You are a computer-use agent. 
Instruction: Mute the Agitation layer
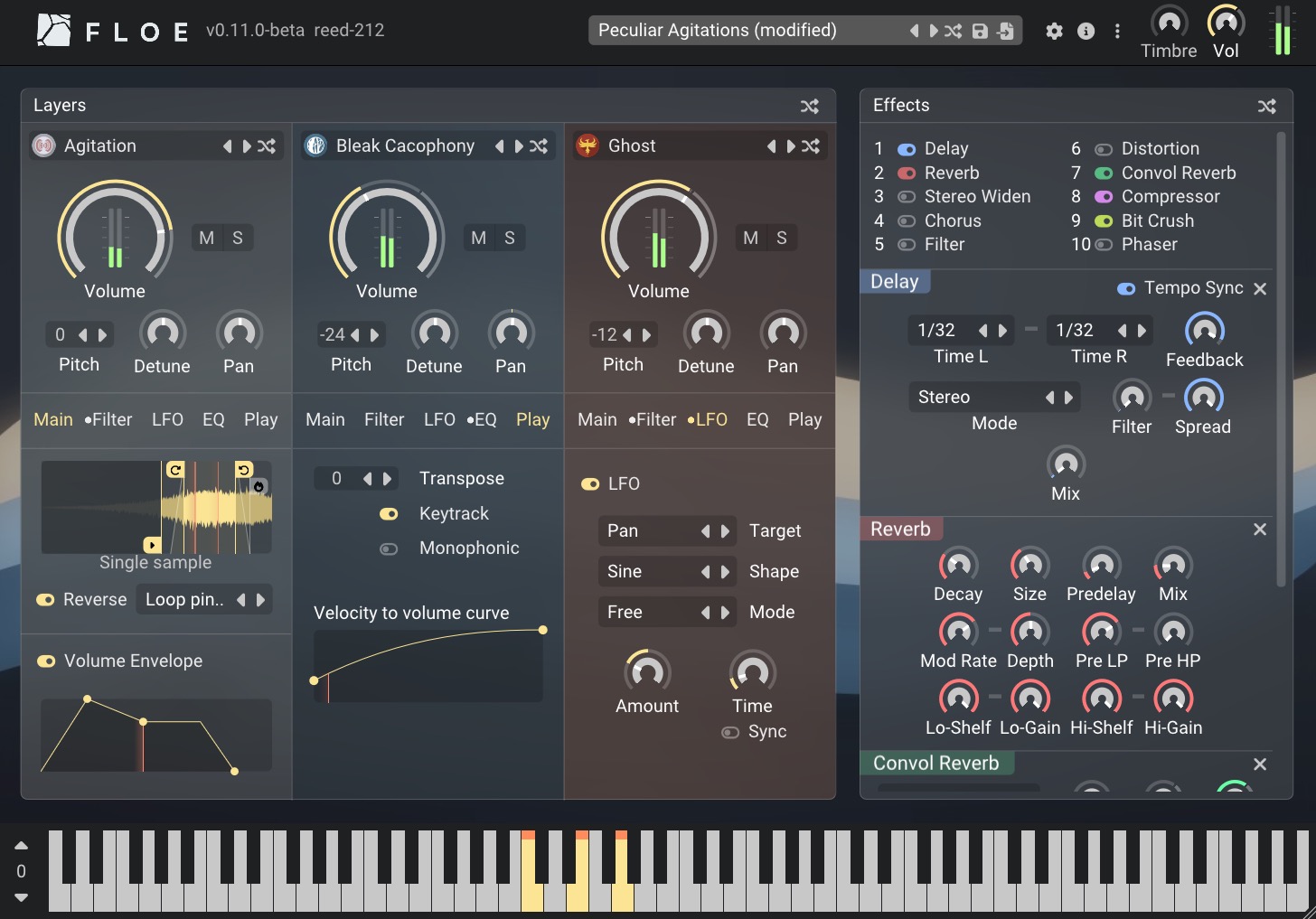tap(207, 238)
